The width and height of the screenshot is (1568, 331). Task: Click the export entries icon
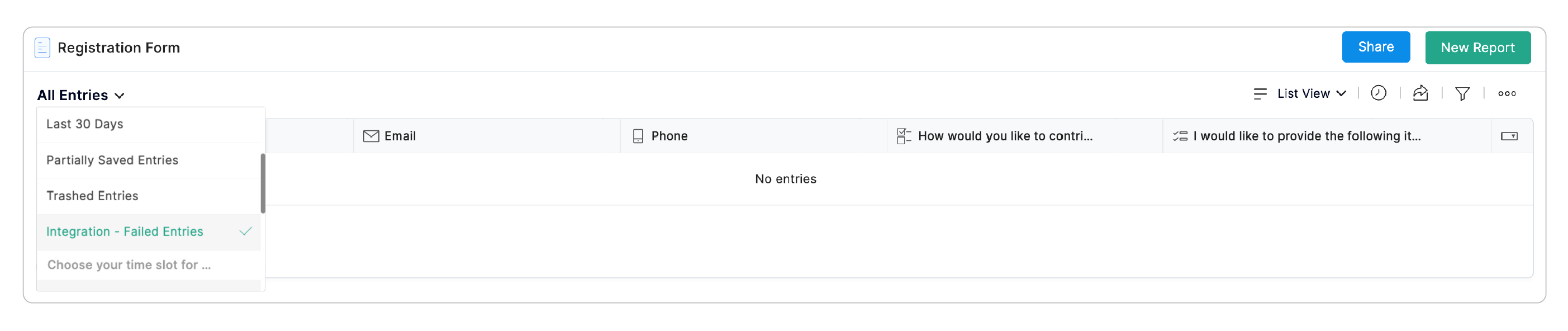tap(1420, 93)
